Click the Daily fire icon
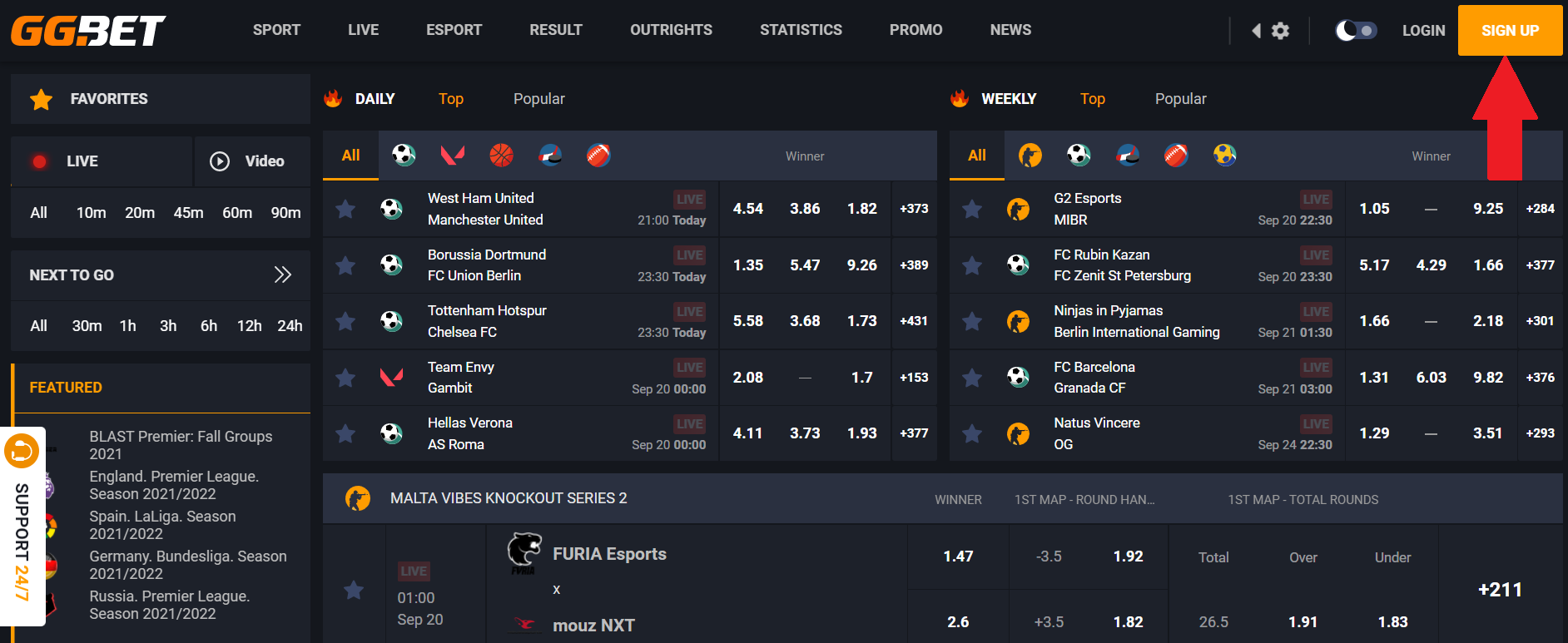Image resolution: width=1568 pixels, height=643 pixels. 333,98
